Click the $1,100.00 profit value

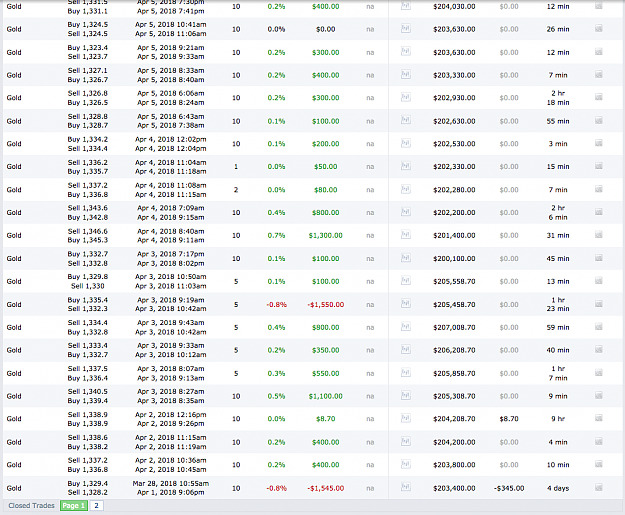click(x=326, y=396)
